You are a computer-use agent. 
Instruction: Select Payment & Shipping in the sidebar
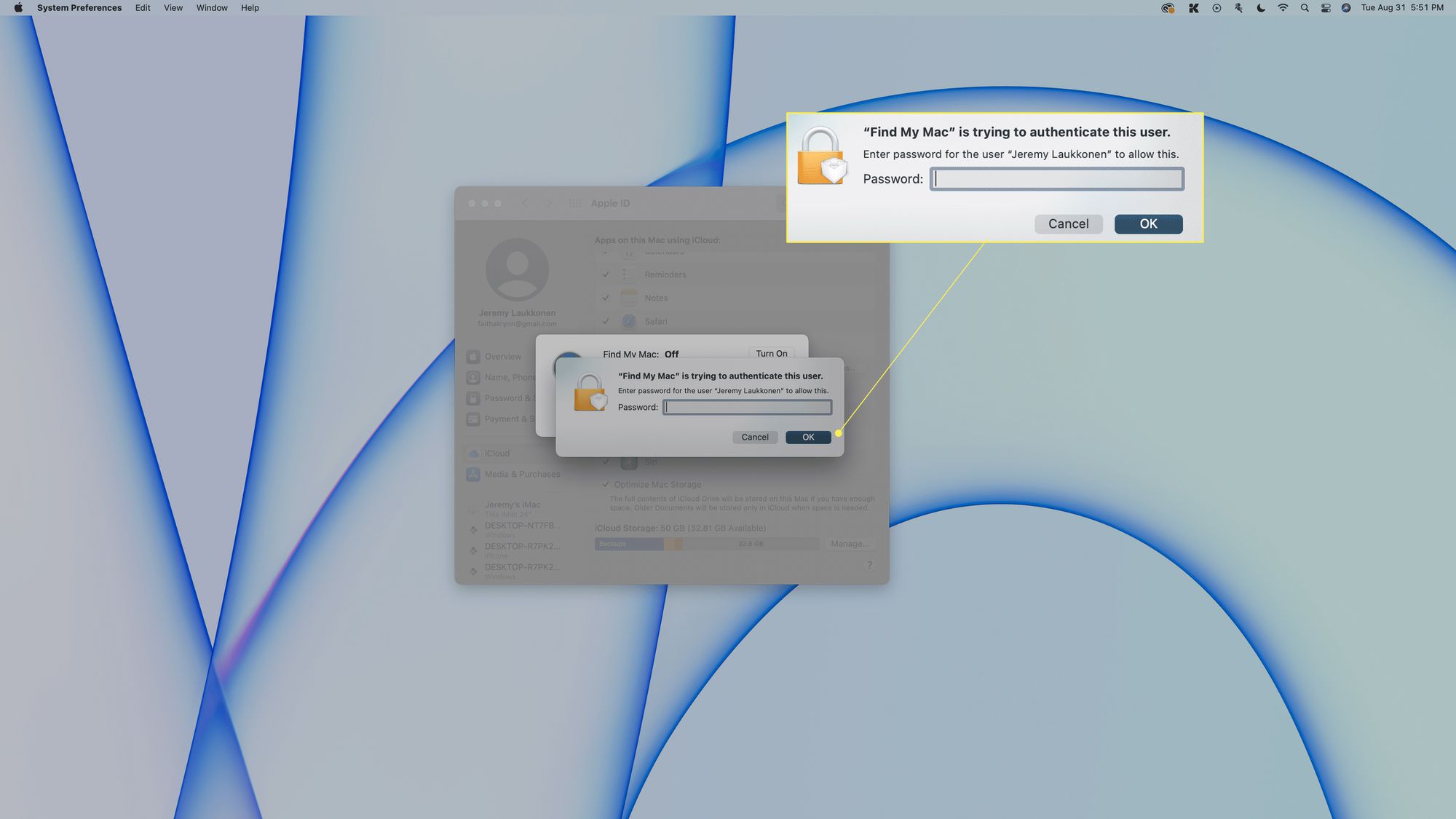click(501, 419)
